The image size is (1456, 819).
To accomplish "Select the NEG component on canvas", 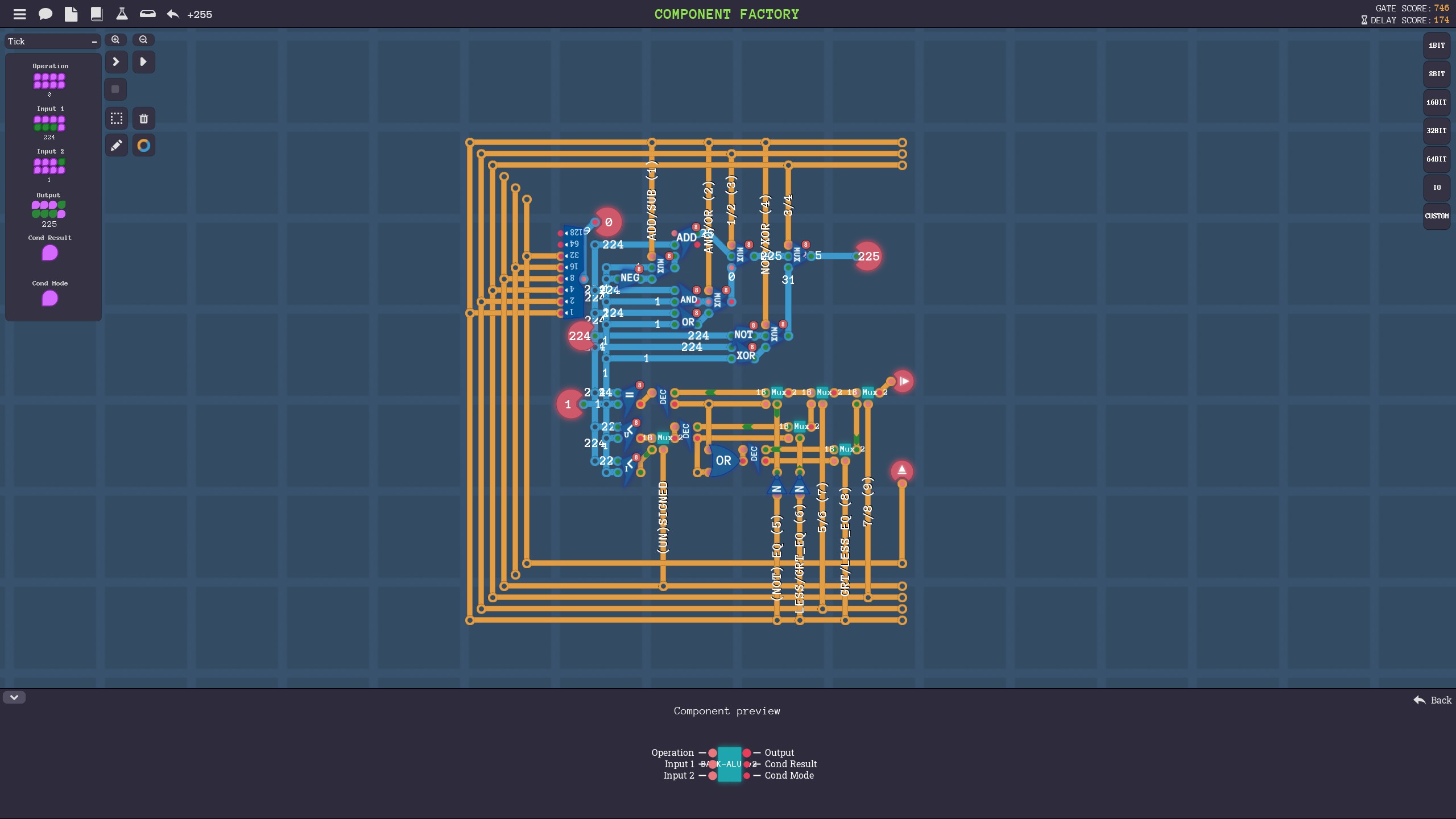I will pos(630,278).
